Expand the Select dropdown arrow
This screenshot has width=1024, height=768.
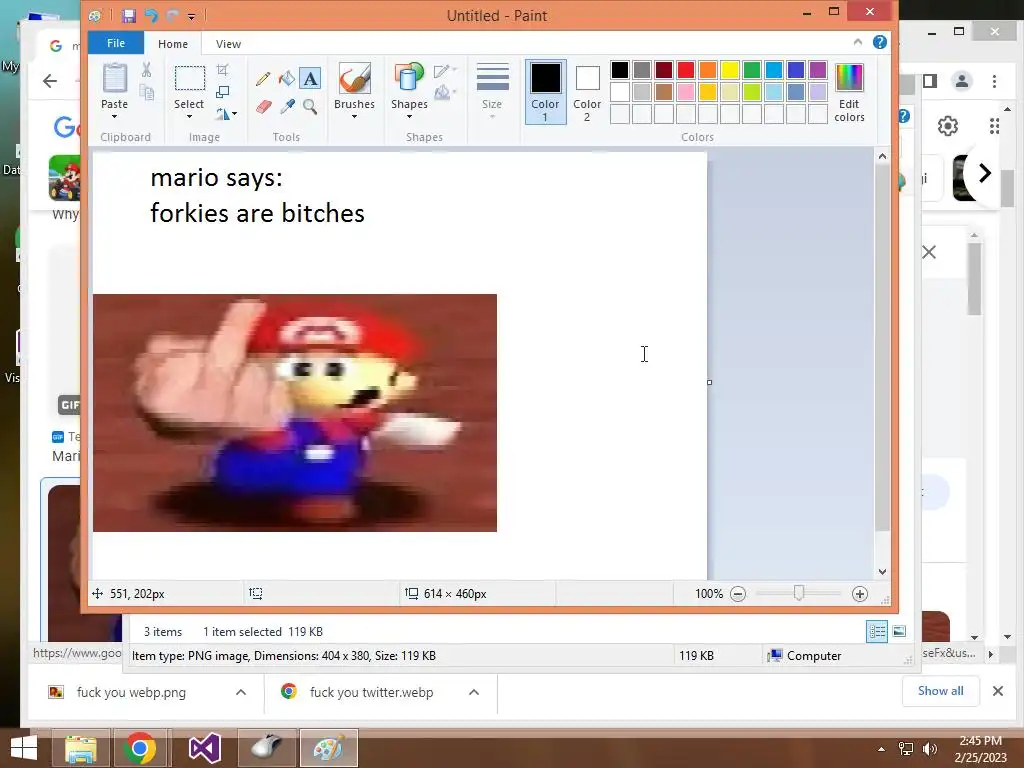(189, 117)
